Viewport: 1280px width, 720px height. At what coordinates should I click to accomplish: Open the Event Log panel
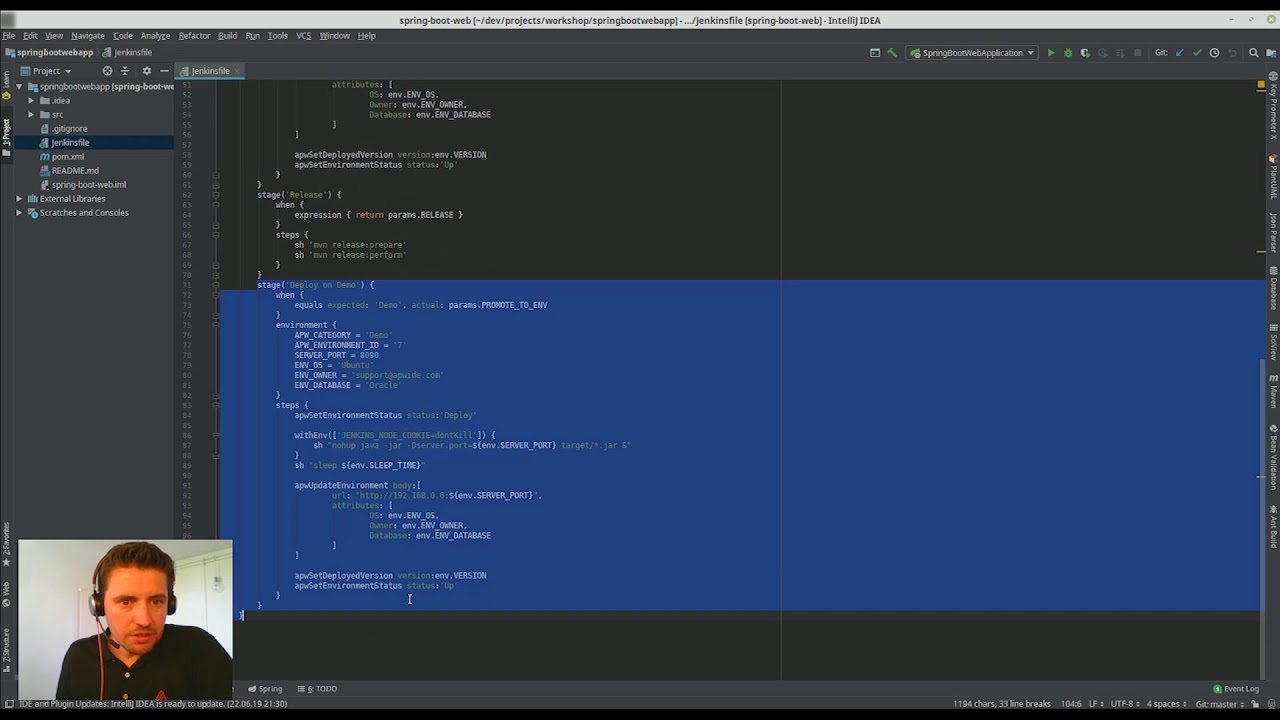click(x=1236, y=689)
